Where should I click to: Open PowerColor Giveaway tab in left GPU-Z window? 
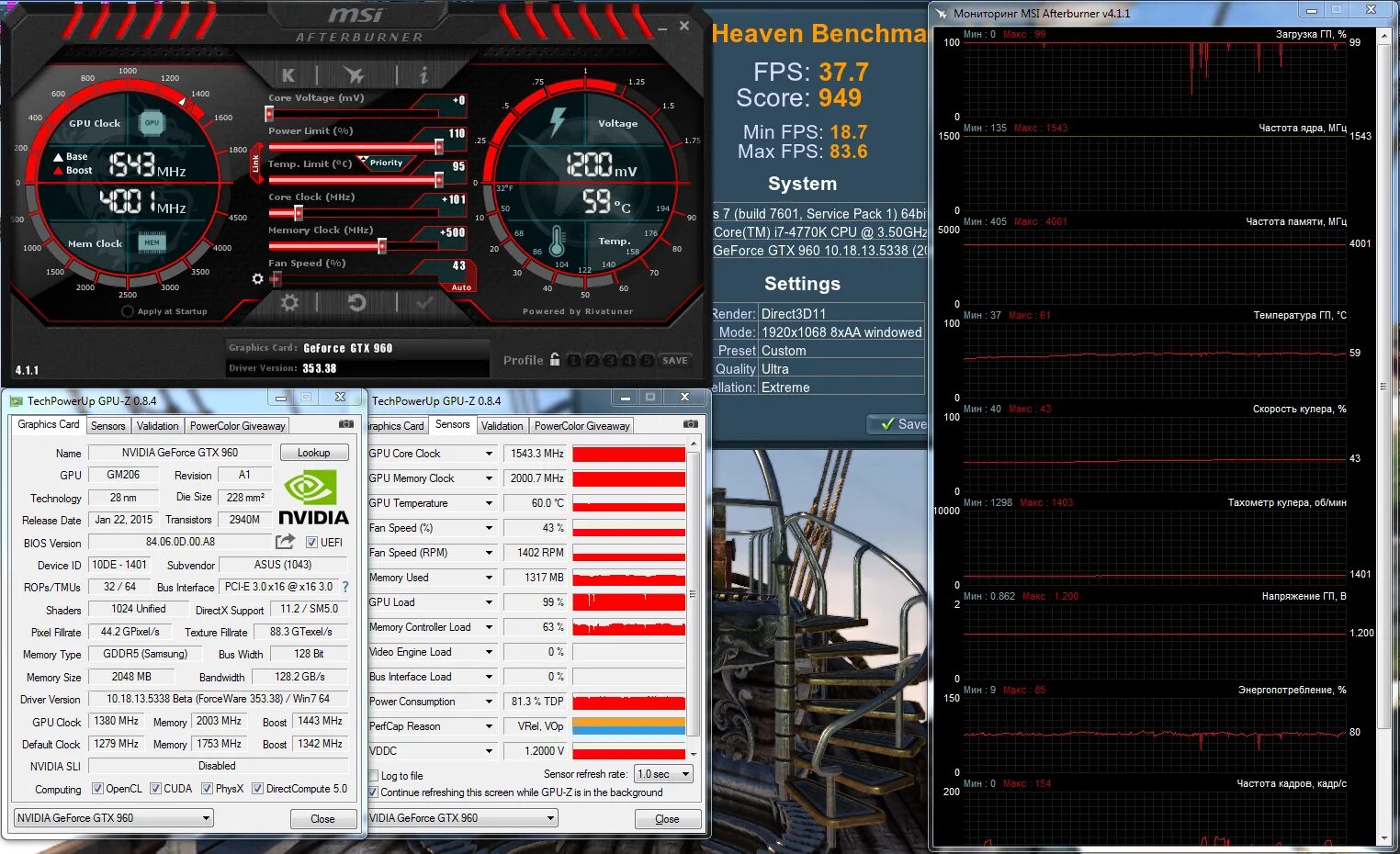[238, 426]
